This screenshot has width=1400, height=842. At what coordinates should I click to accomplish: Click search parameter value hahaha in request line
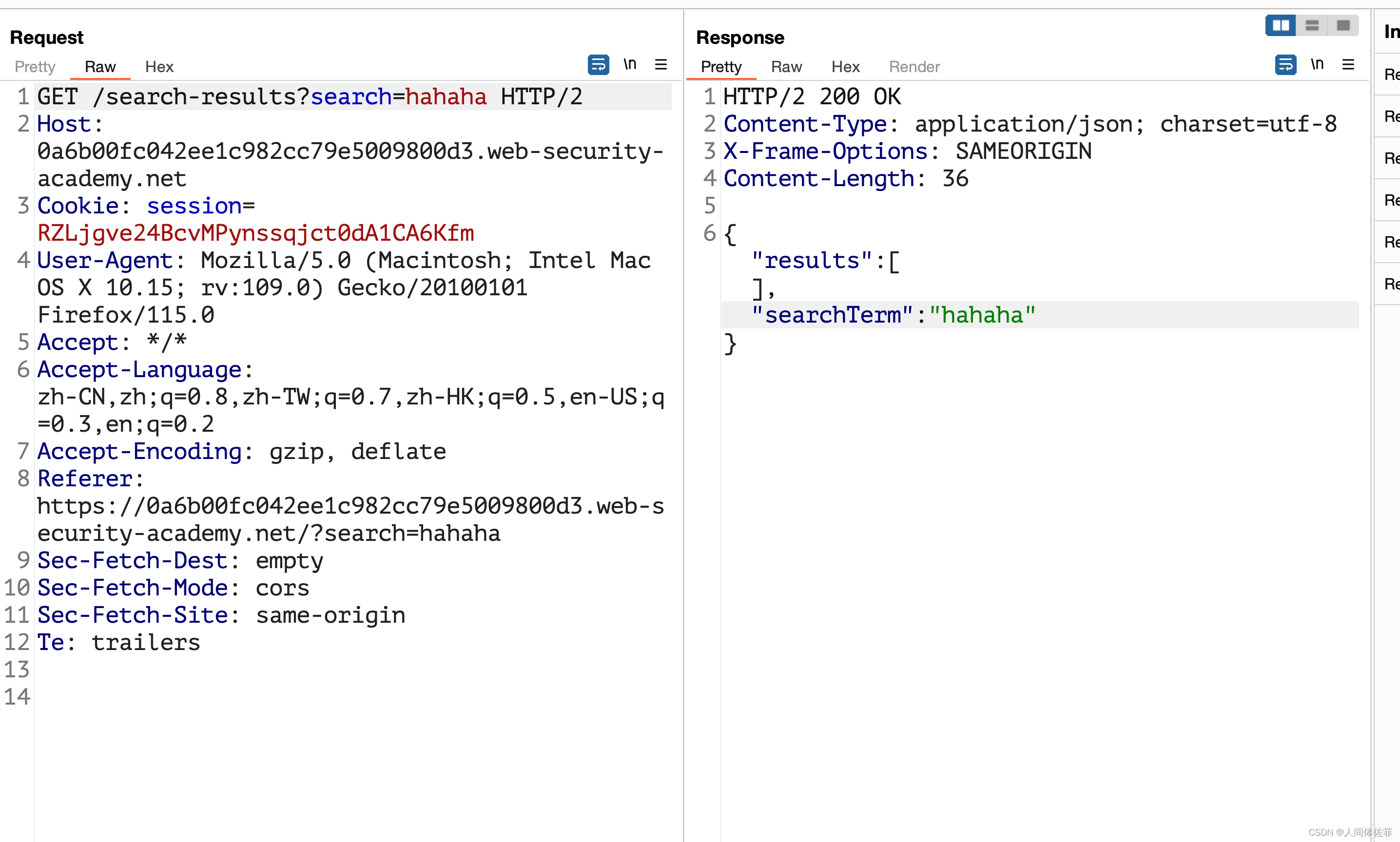446,97
